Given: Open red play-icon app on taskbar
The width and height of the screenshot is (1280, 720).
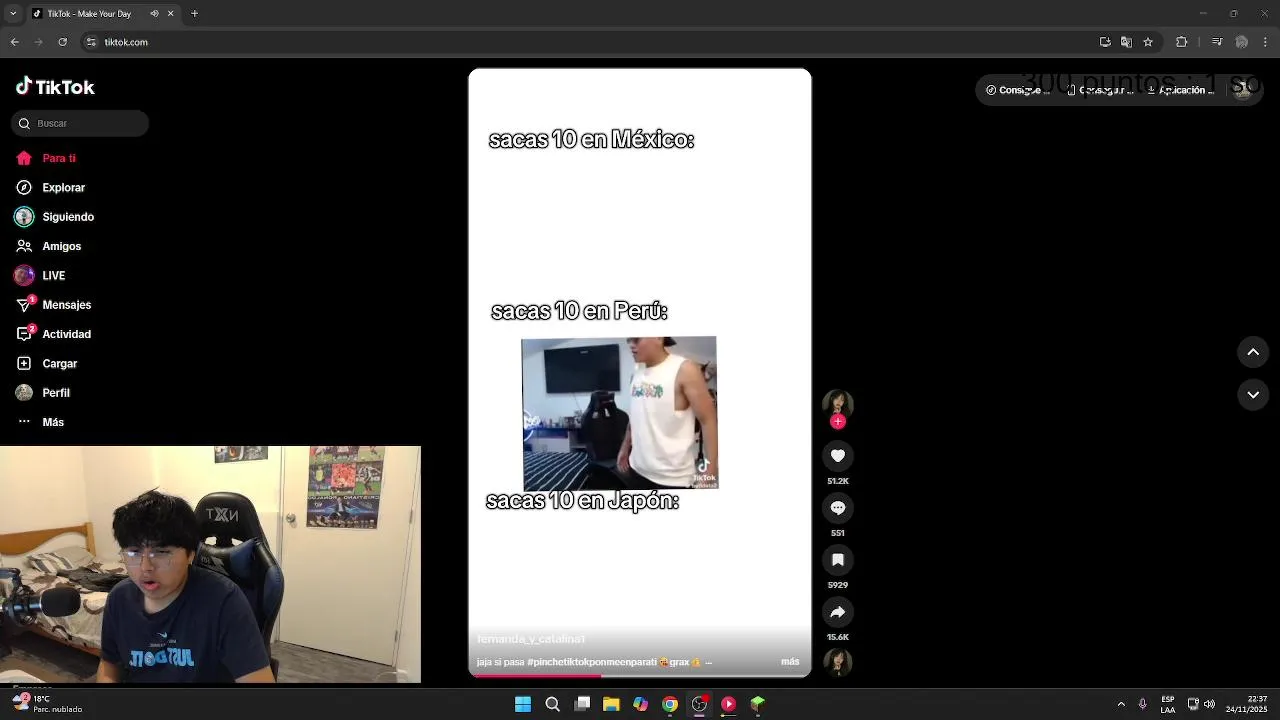Looking at the screenshot, I should click(x=728, y=704).
